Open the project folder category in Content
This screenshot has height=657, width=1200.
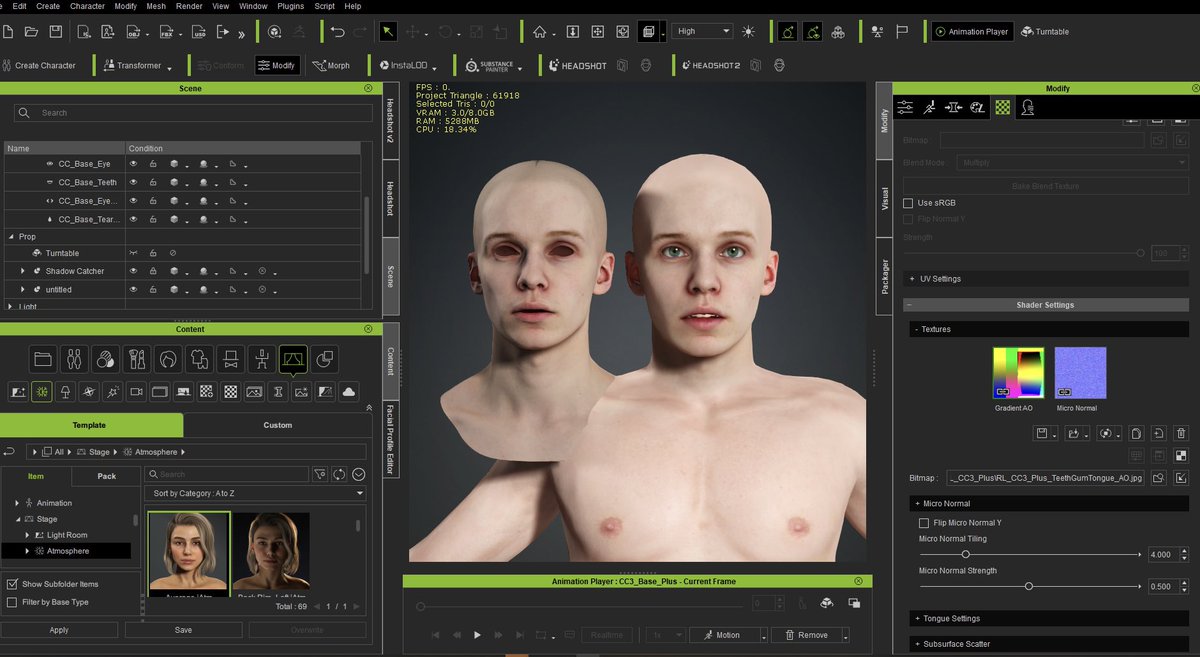pyautogui.click(x=43, y=358)
